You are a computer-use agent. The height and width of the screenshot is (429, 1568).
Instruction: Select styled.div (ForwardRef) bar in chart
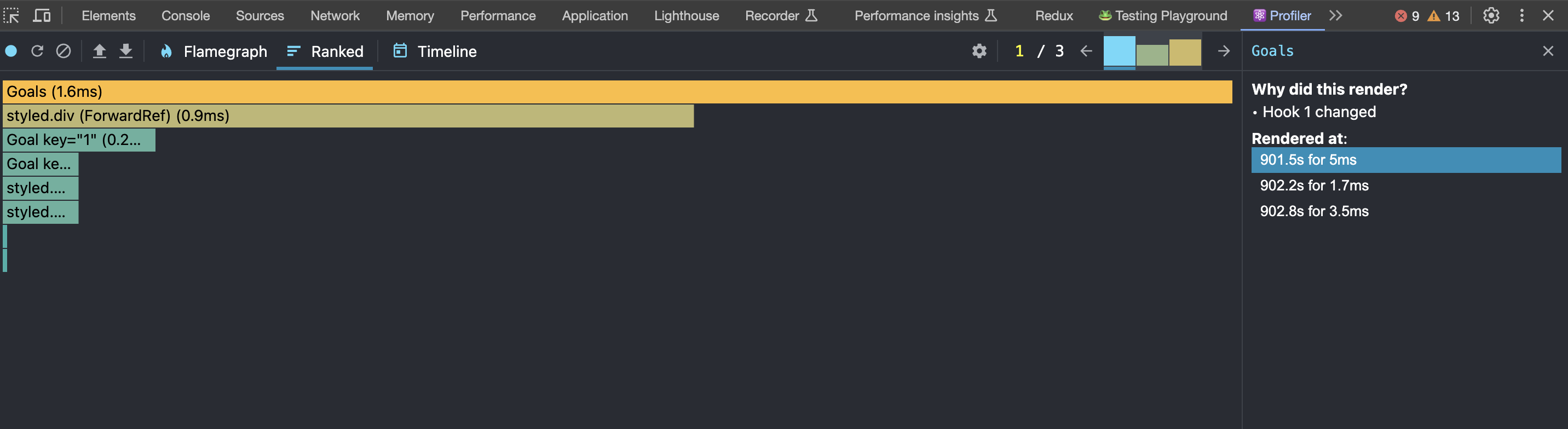tap(348, 115)
